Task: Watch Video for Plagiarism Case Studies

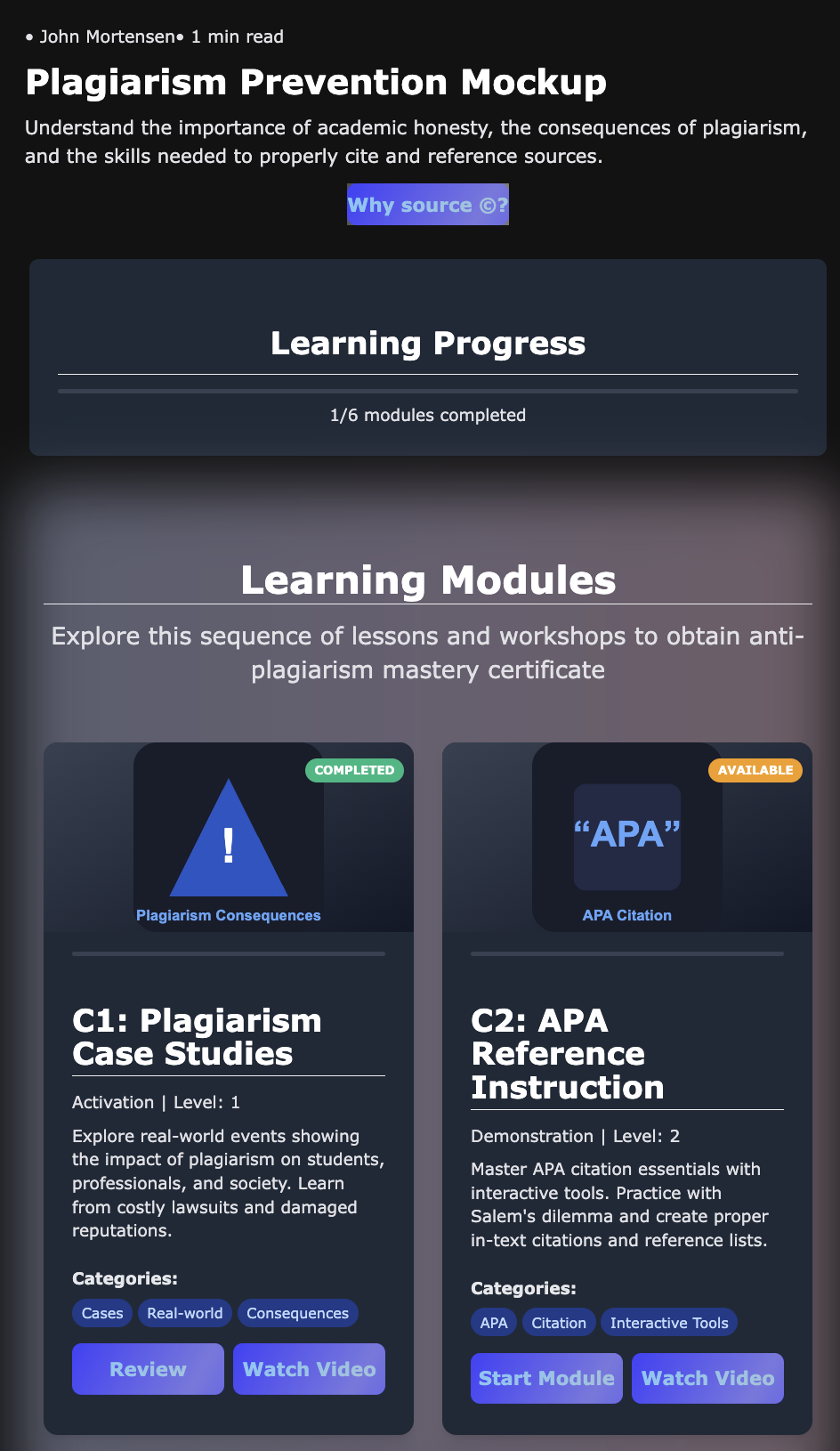Action: pos(309,1369)
